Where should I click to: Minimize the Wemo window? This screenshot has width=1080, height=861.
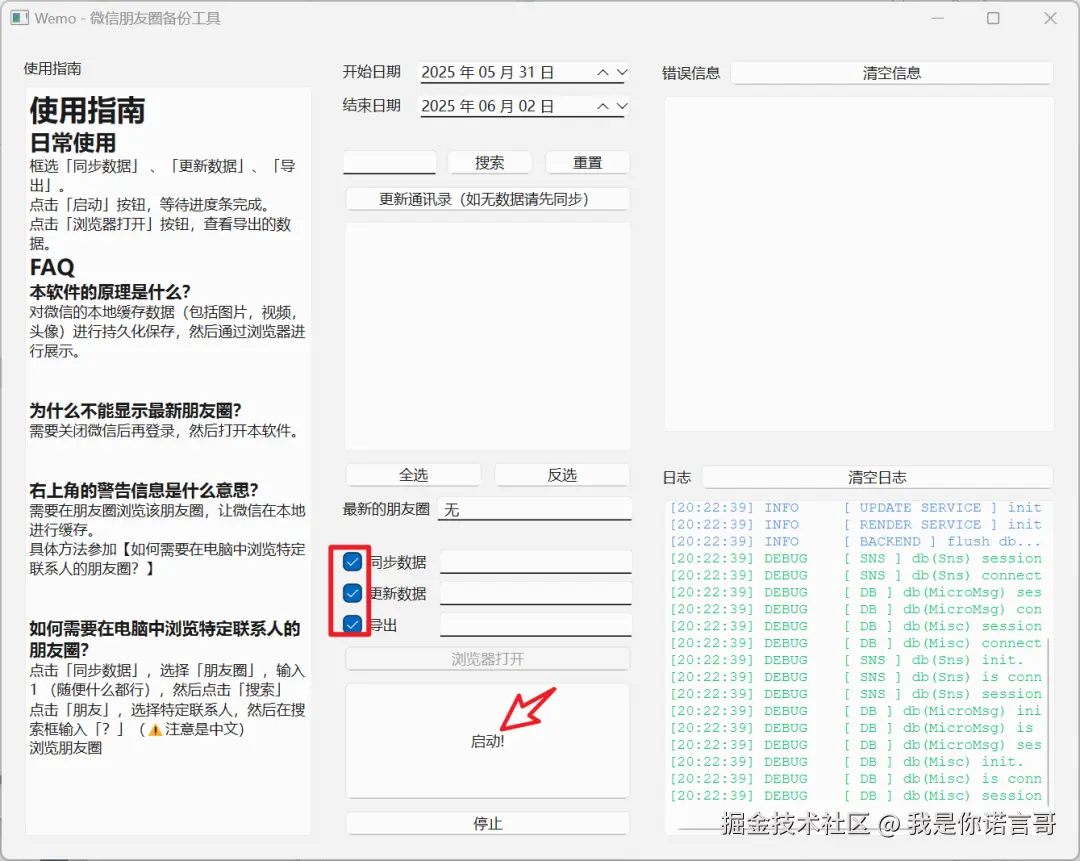937,19
